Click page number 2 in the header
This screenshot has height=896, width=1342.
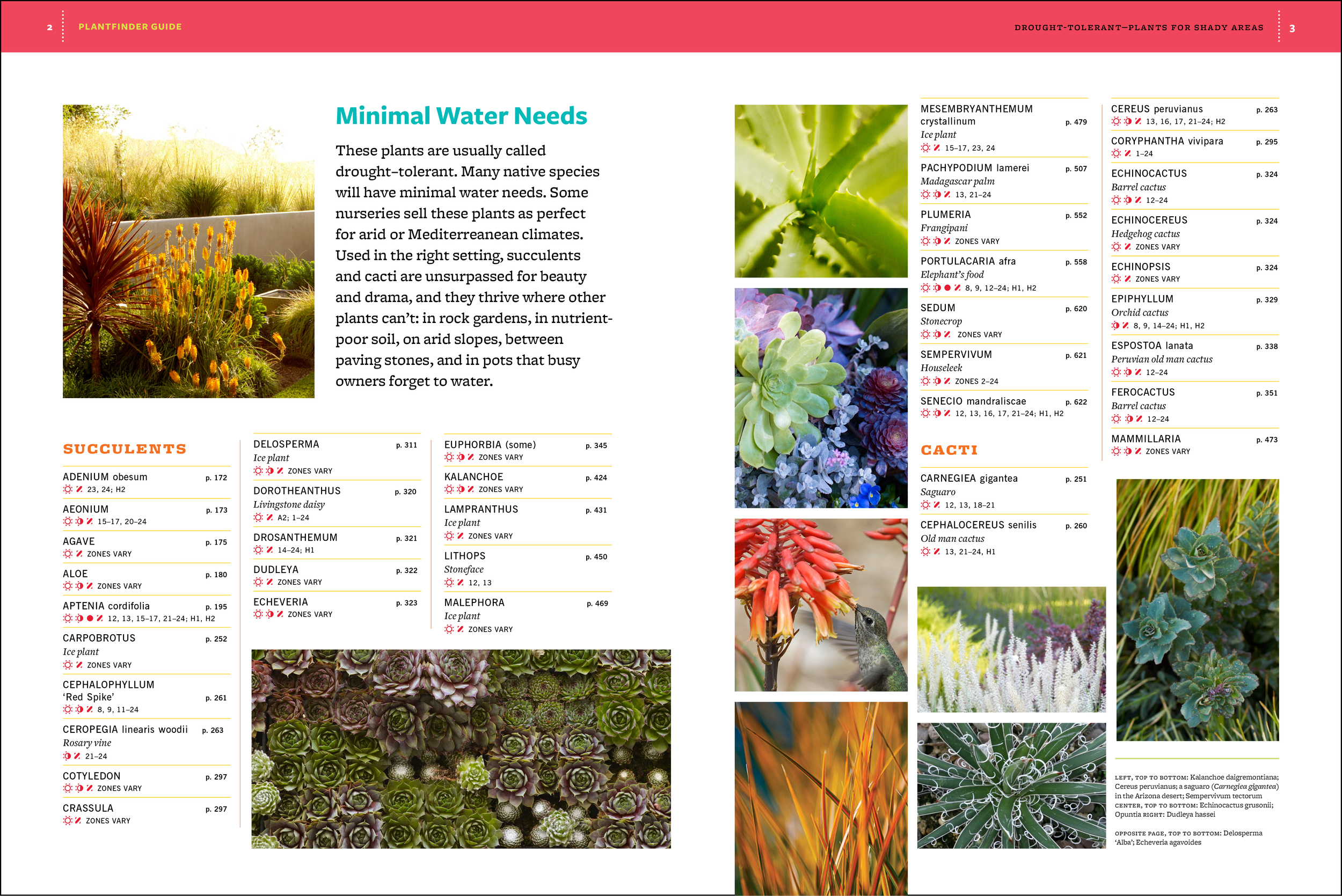point(50,27)
